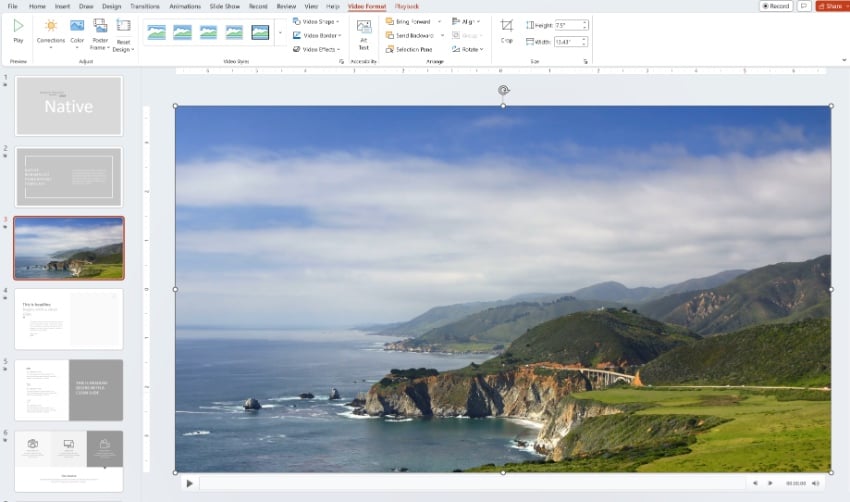Click the video timeline seek bar
Image resolution: width=850 pixels, height=502 pixels.
pos(470,483)
